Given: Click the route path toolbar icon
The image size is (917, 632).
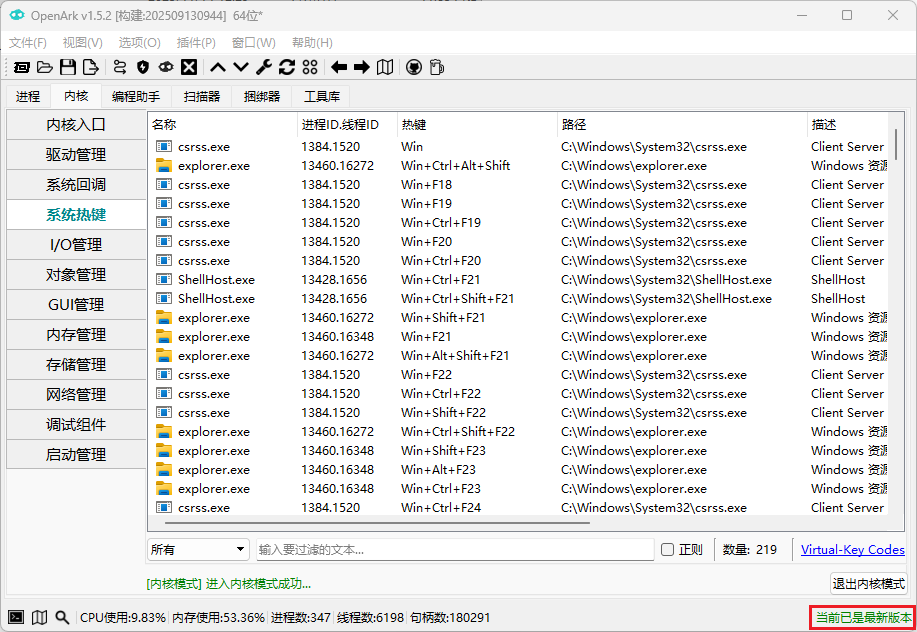Looking at the screenshot, I should point(120,67).
